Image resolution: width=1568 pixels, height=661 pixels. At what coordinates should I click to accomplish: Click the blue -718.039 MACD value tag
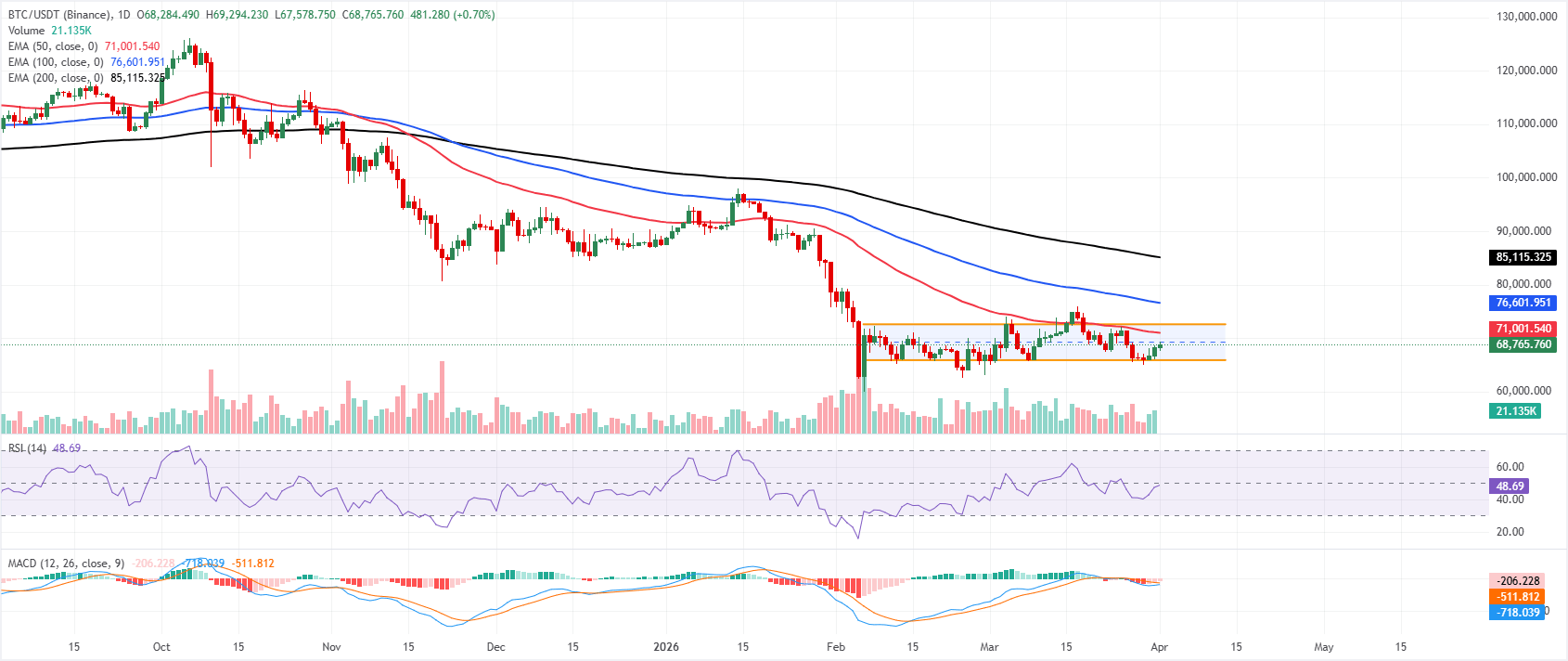pyautogui.click(x=1517, y=613)
